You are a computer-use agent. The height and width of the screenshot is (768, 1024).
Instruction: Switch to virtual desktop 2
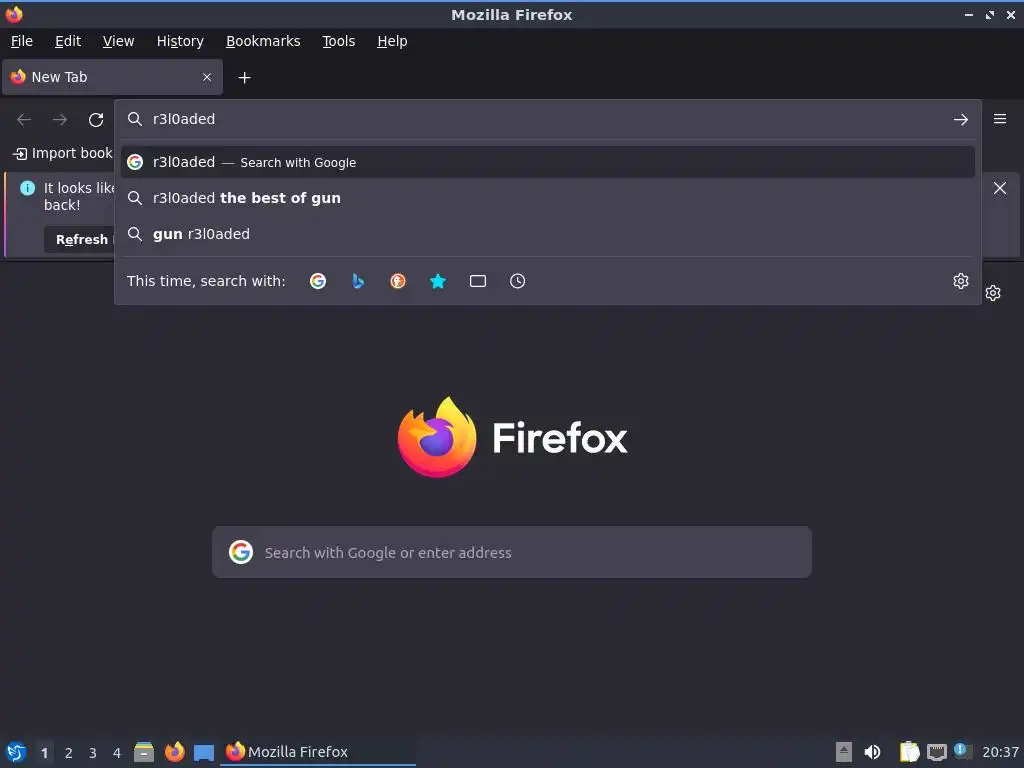[x=69, y=753]
